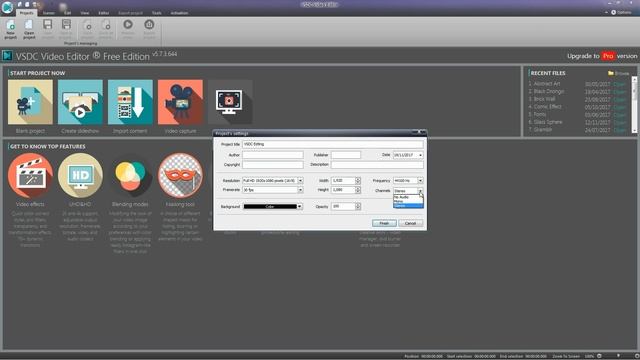This screenshot has height=360, width=640.
Task: Click the Opacity spinner arrows
Action: [358, 207]
